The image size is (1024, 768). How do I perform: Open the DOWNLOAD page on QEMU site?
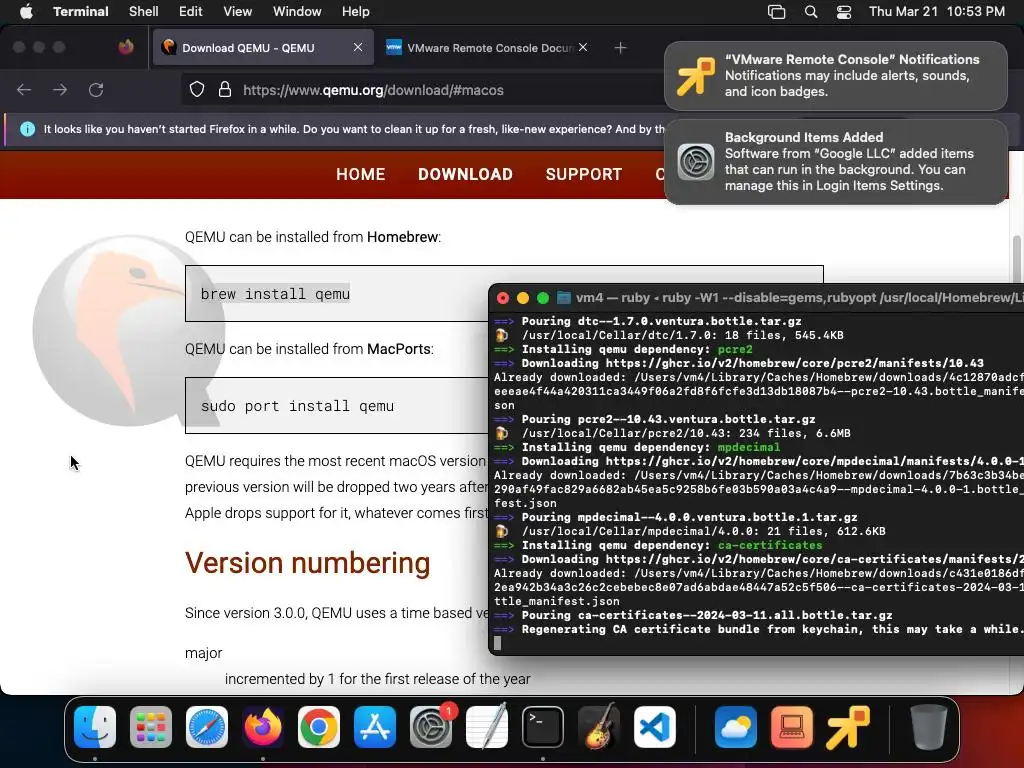click(465, 174)
